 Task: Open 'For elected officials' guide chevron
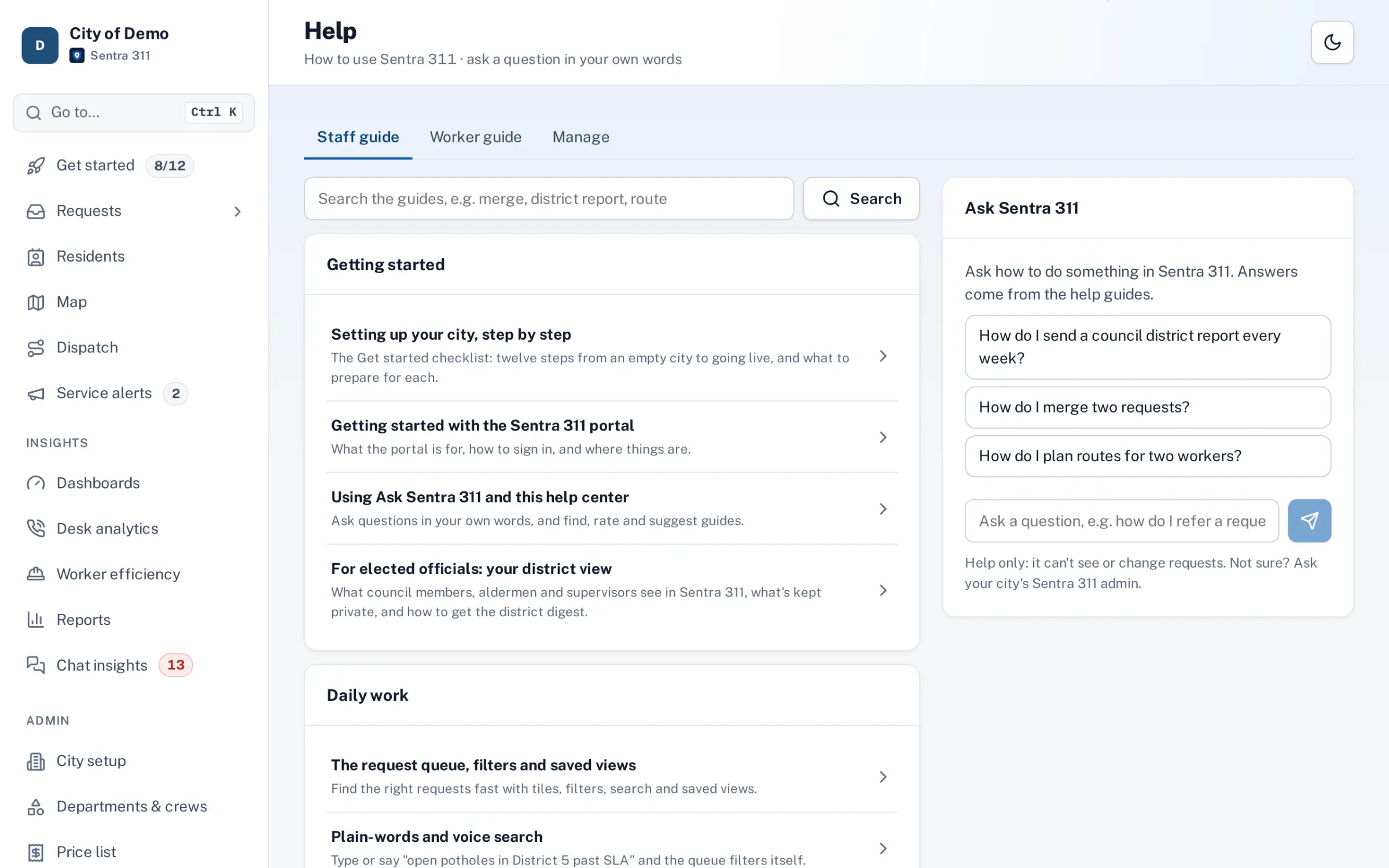883,590
